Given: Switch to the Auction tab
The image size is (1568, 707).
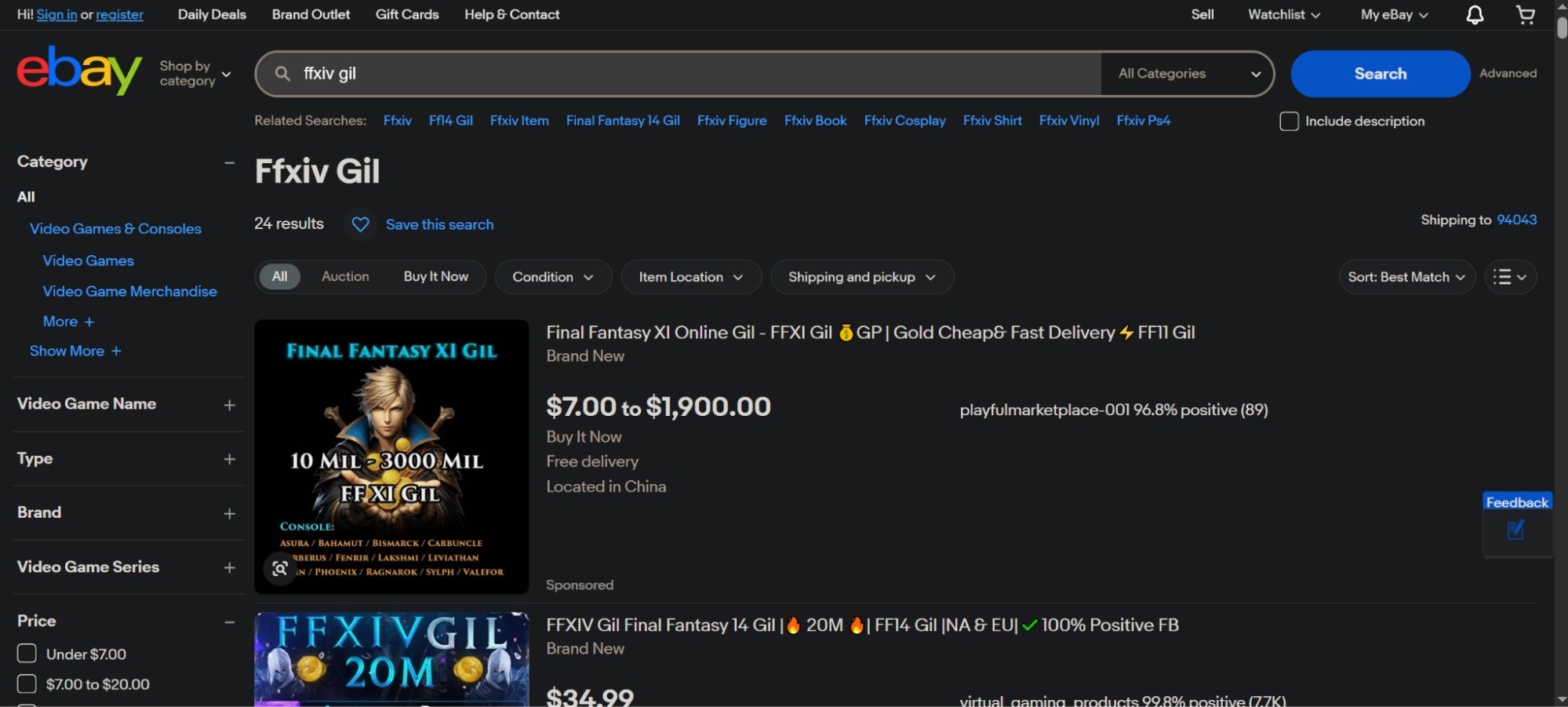Looking at the screenshot, I should (x=345, y=277).
